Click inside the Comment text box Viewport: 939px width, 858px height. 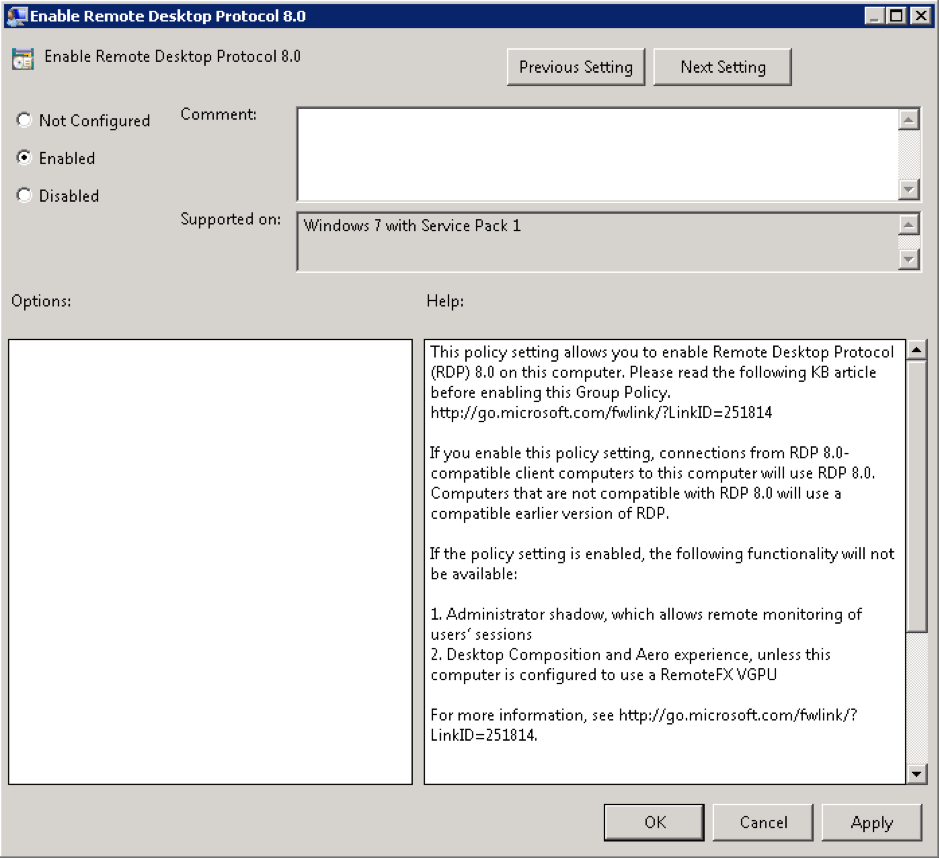point(598,154)
